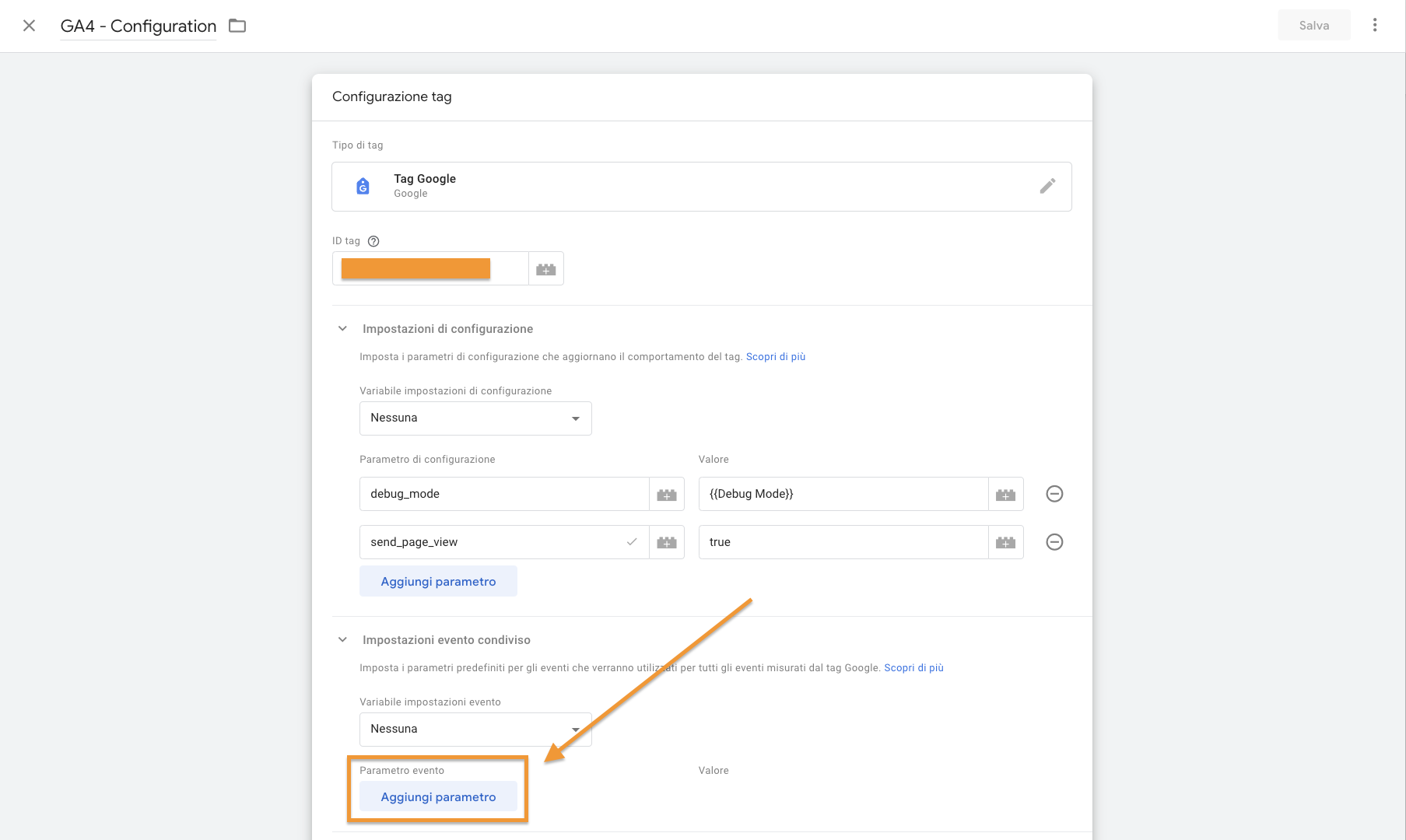Close the tag editor with the X icon
1406x840 pixels.
(x=29, y=26)
